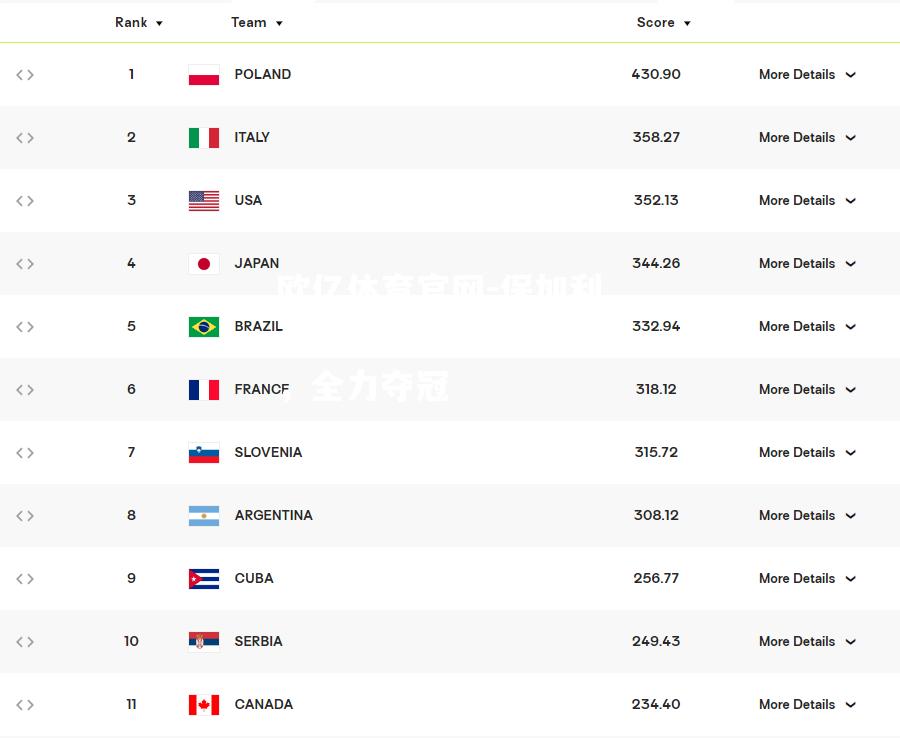Screen dimensions: 900x738
Task: Expand More Details for France
Action: tap(808, 390)
